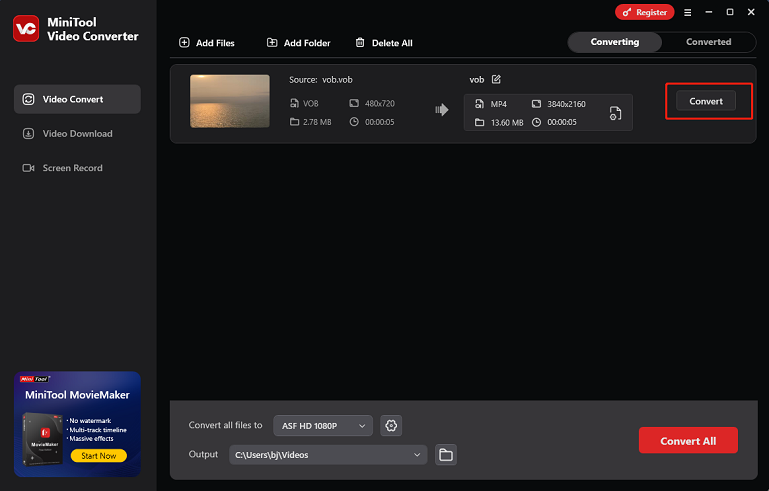Click the MiniTool Video Converter logo
The width and height of the screenshot is (769, 491).
(26, 28)
